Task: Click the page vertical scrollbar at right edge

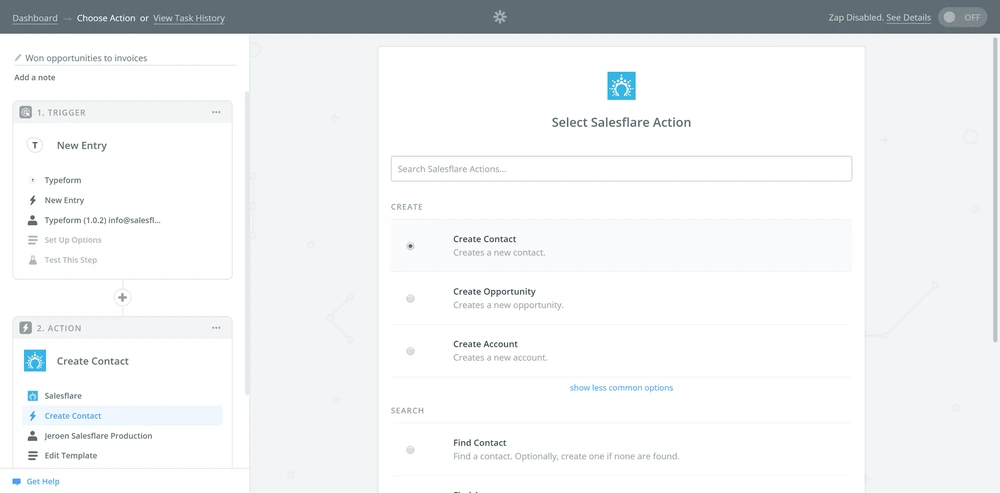Action: click(996, 191)
